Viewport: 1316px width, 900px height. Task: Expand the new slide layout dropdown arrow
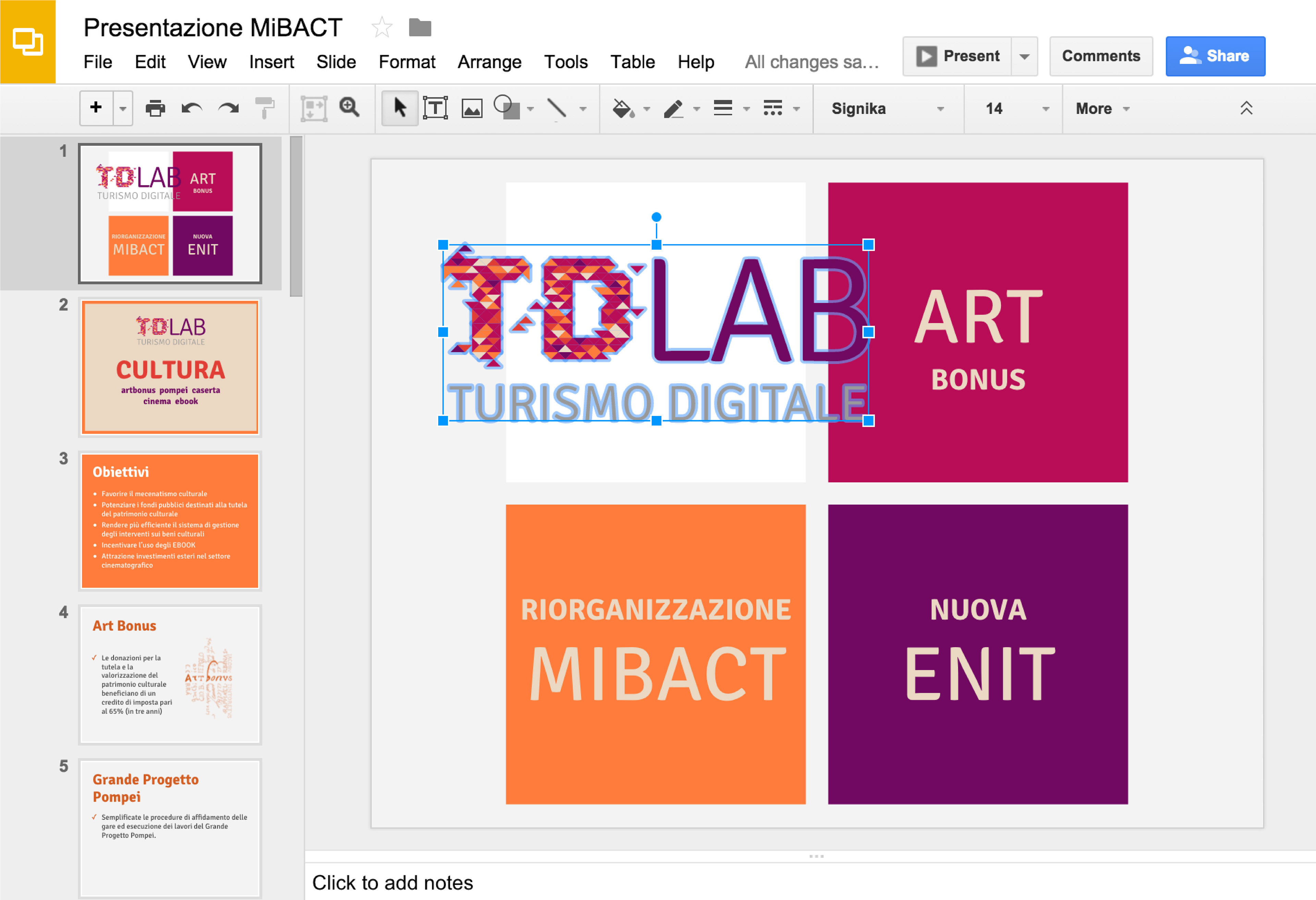tap(123, 108)
